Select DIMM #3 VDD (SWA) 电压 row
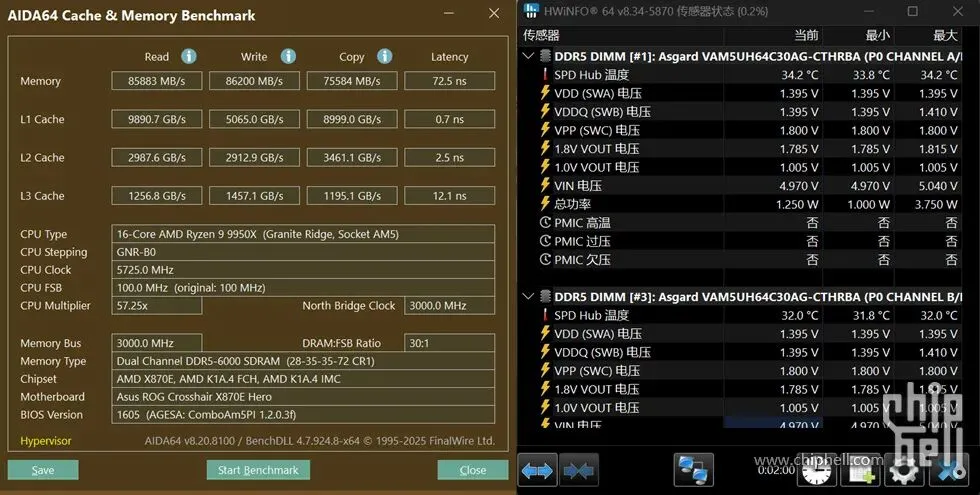 coord(741,334)
